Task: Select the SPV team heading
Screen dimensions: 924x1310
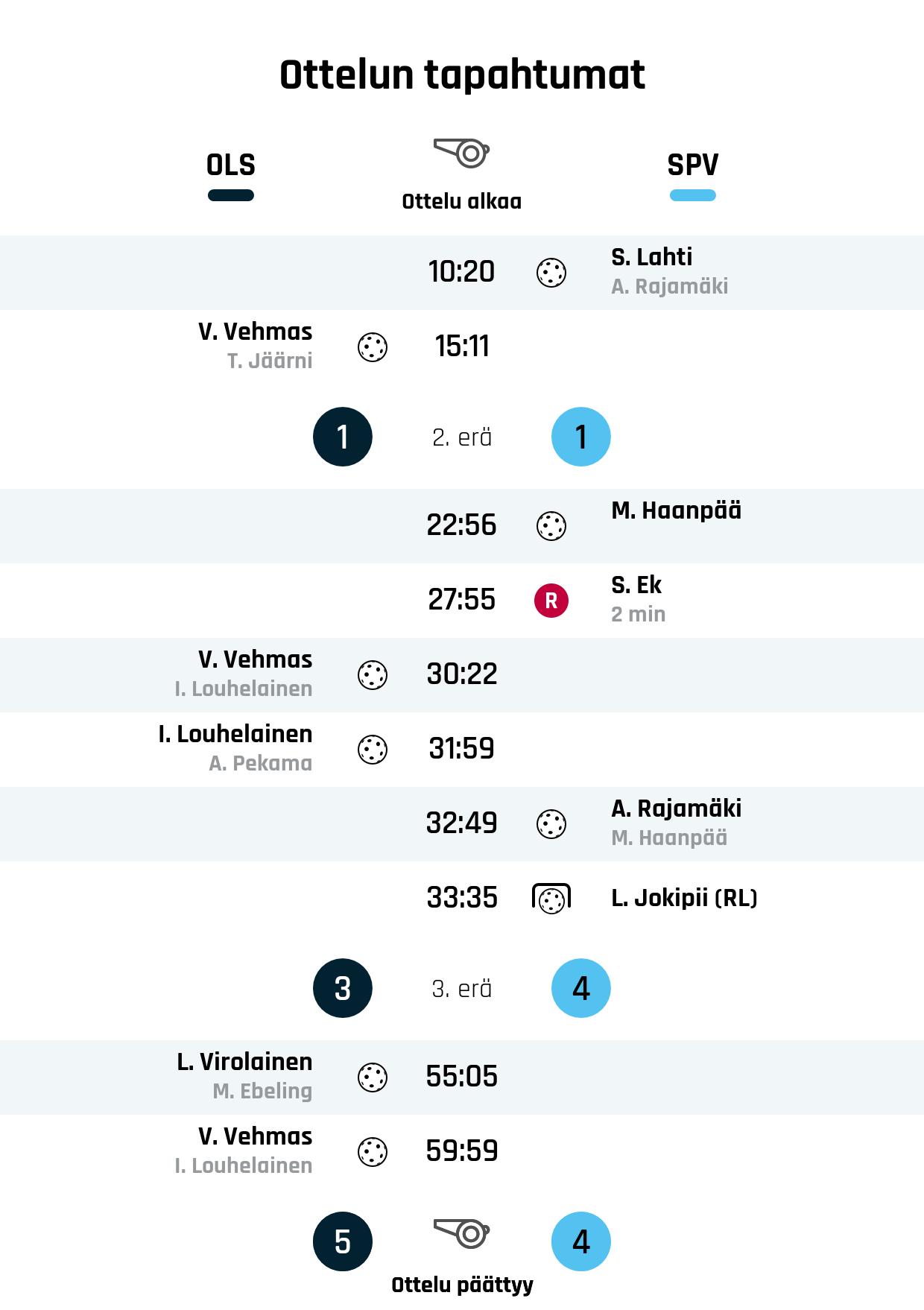Action: (693, 165)
